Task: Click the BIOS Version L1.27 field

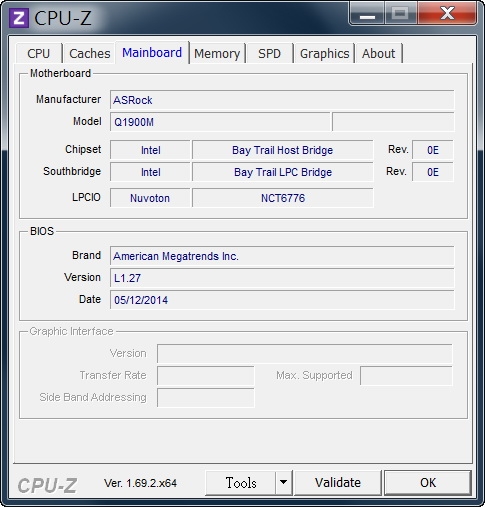Action: tap(282, 278)
